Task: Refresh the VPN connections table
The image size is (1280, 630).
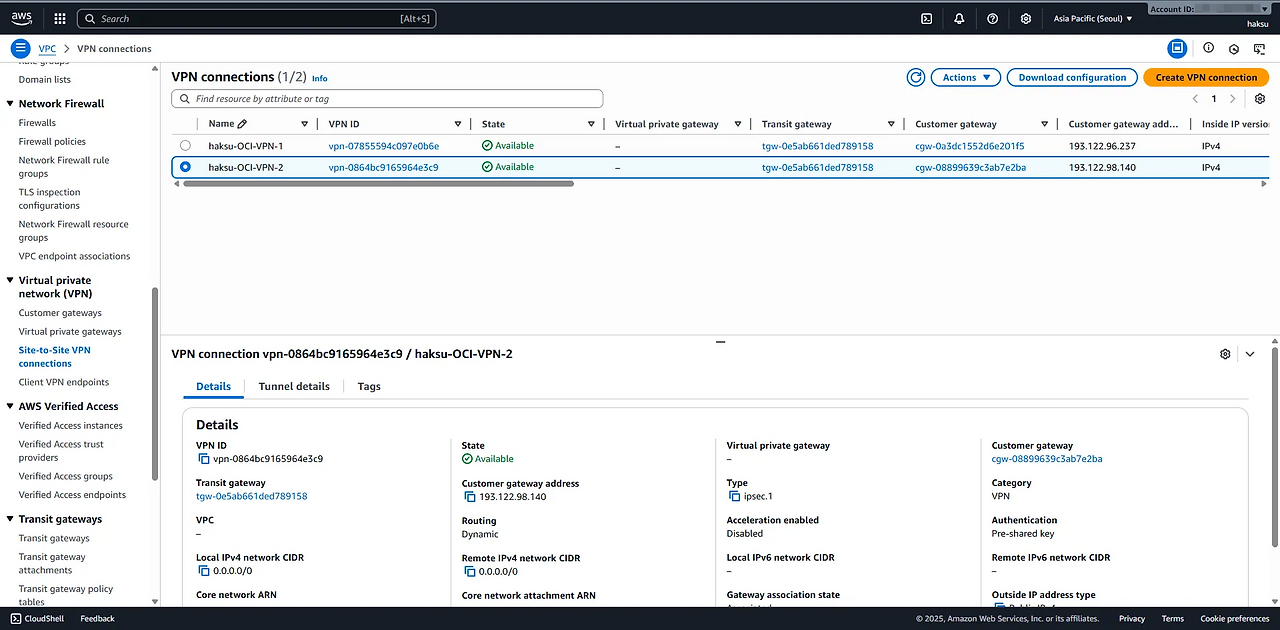Action: click(915, 77)
